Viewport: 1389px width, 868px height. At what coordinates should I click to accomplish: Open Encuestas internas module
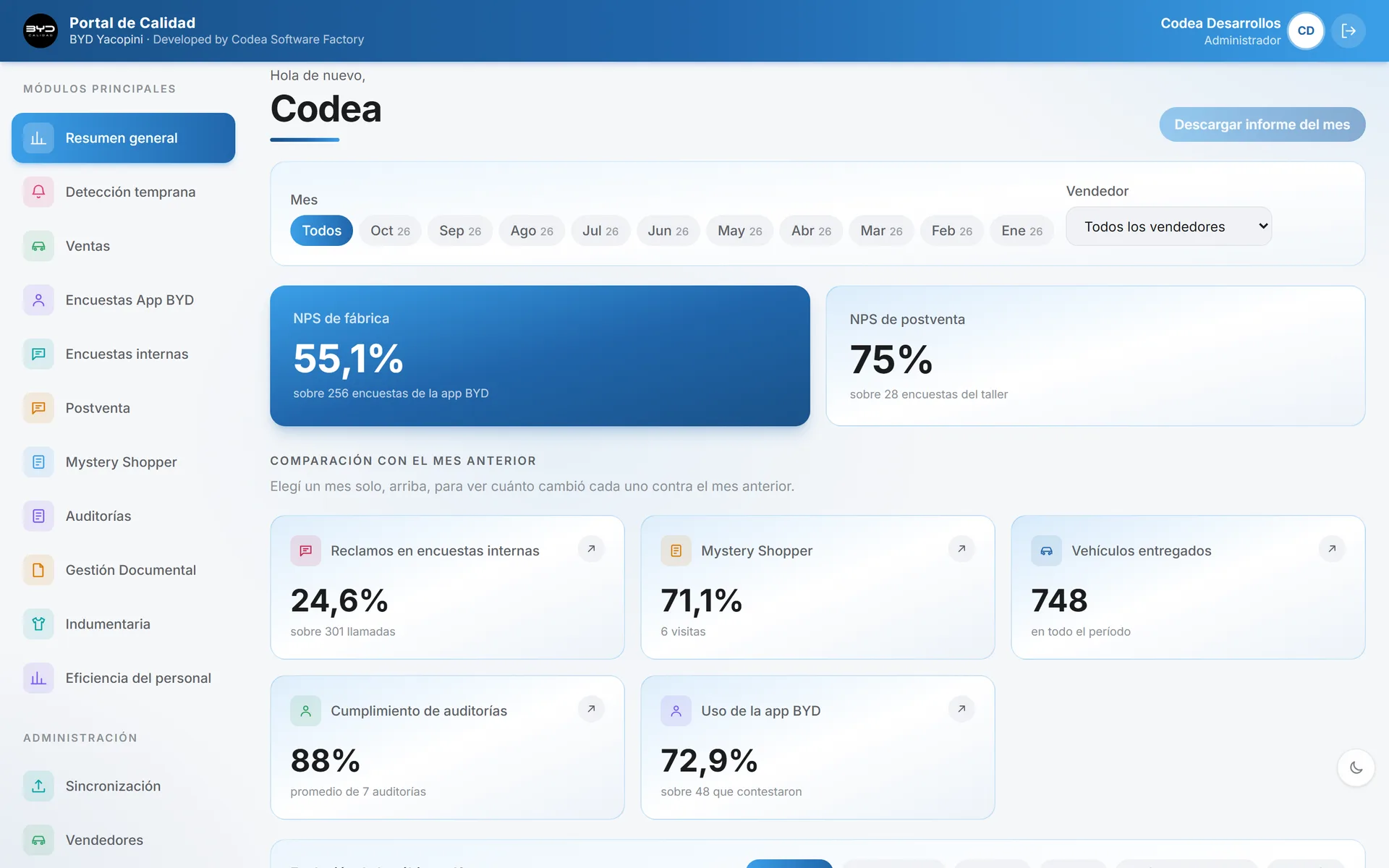point(123,354)
